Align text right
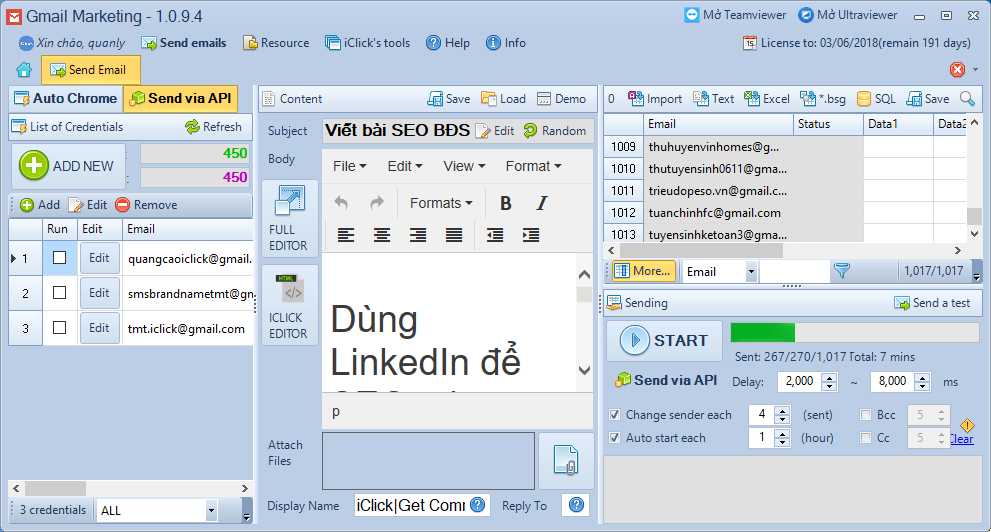This screenshot has width=991, height=532. [418, 236]
